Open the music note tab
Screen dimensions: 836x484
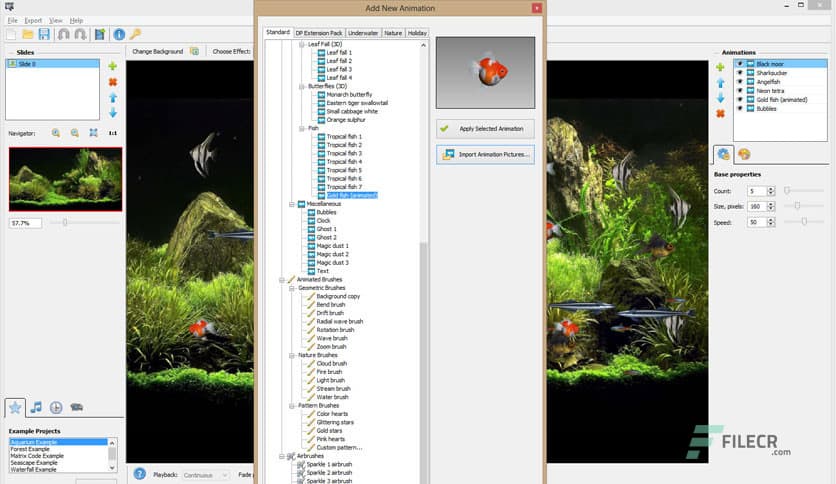click(x=36, y=408)
